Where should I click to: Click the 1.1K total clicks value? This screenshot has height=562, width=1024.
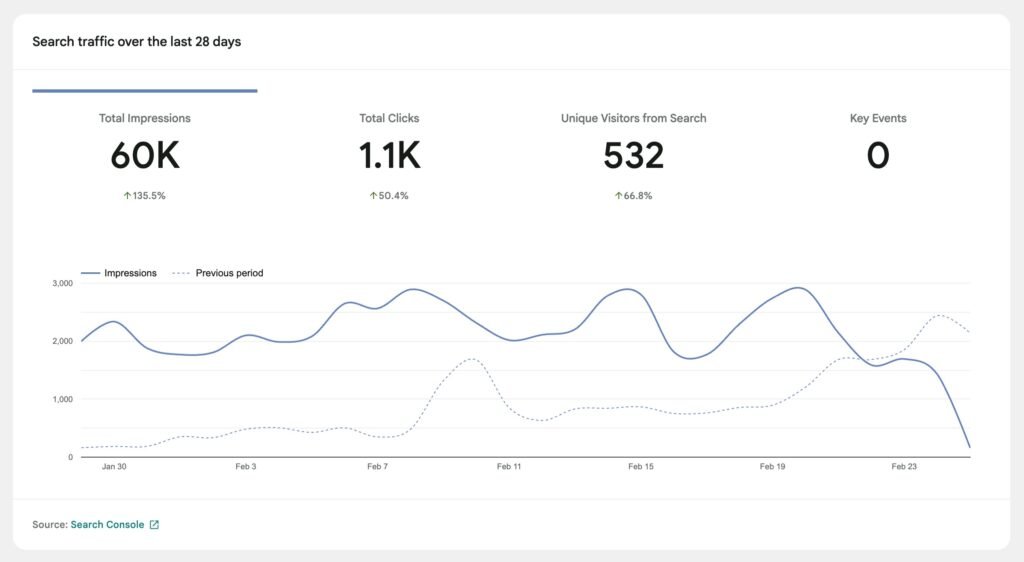tap(389, 156)
